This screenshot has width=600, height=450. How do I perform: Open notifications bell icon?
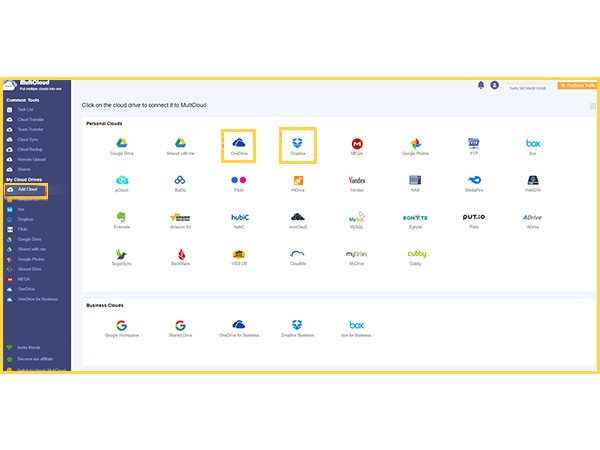click(x=481, y=85)
